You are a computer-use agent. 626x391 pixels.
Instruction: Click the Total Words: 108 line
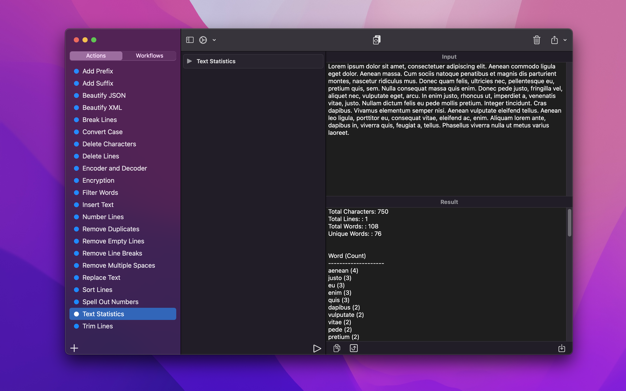tap(353, 226)
